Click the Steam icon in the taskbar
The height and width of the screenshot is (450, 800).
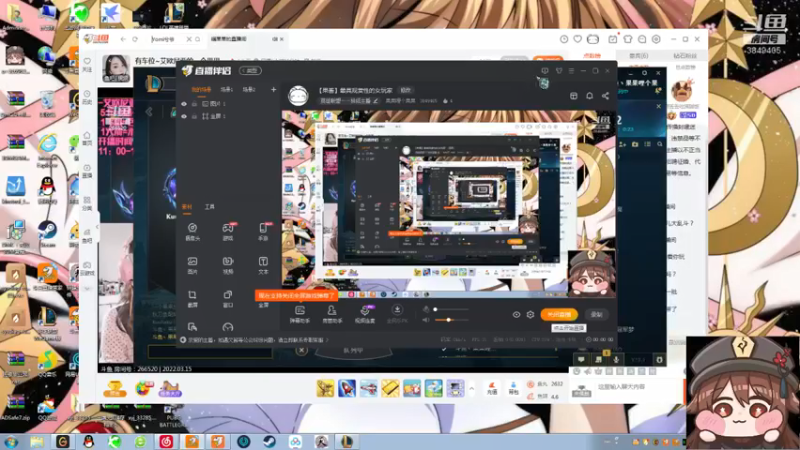270,441
